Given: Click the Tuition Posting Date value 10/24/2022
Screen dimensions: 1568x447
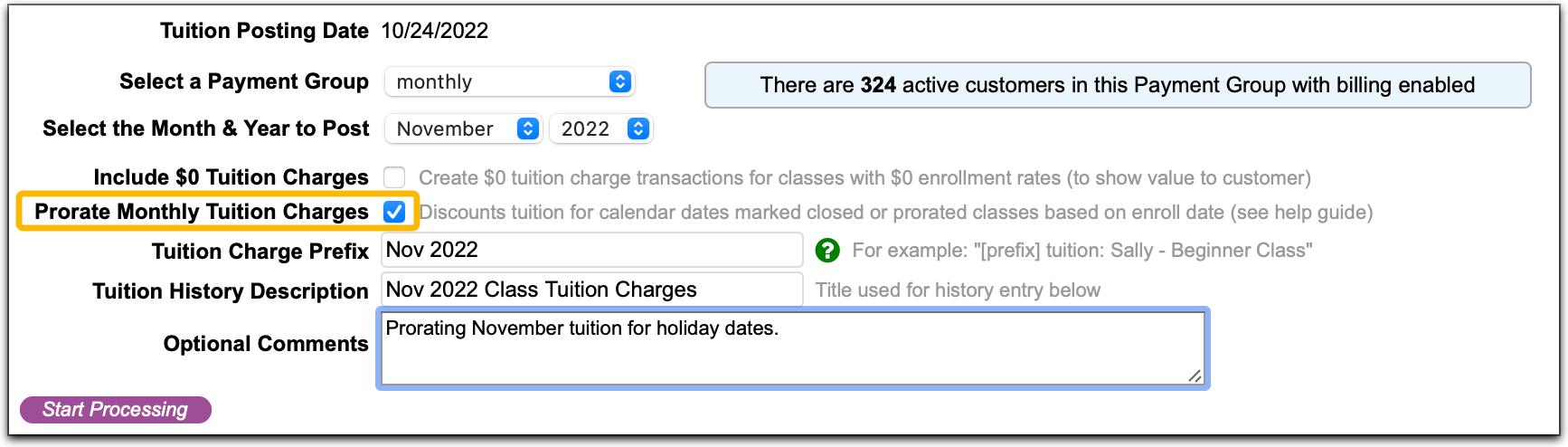Looking at the screenshot, I should point(435,31).
